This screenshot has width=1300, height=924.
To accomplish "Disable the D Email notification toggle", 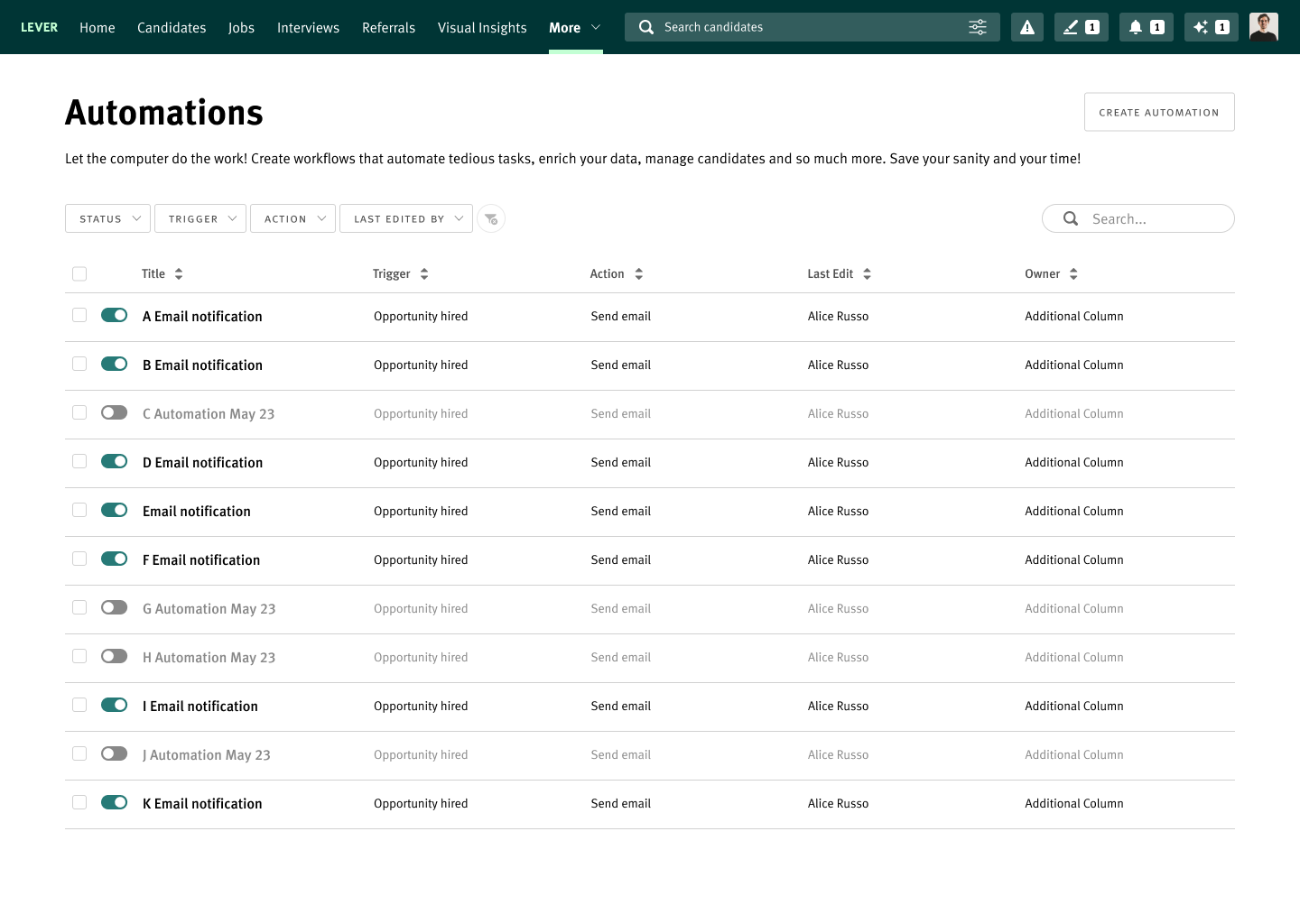I will tap(115, 461).
